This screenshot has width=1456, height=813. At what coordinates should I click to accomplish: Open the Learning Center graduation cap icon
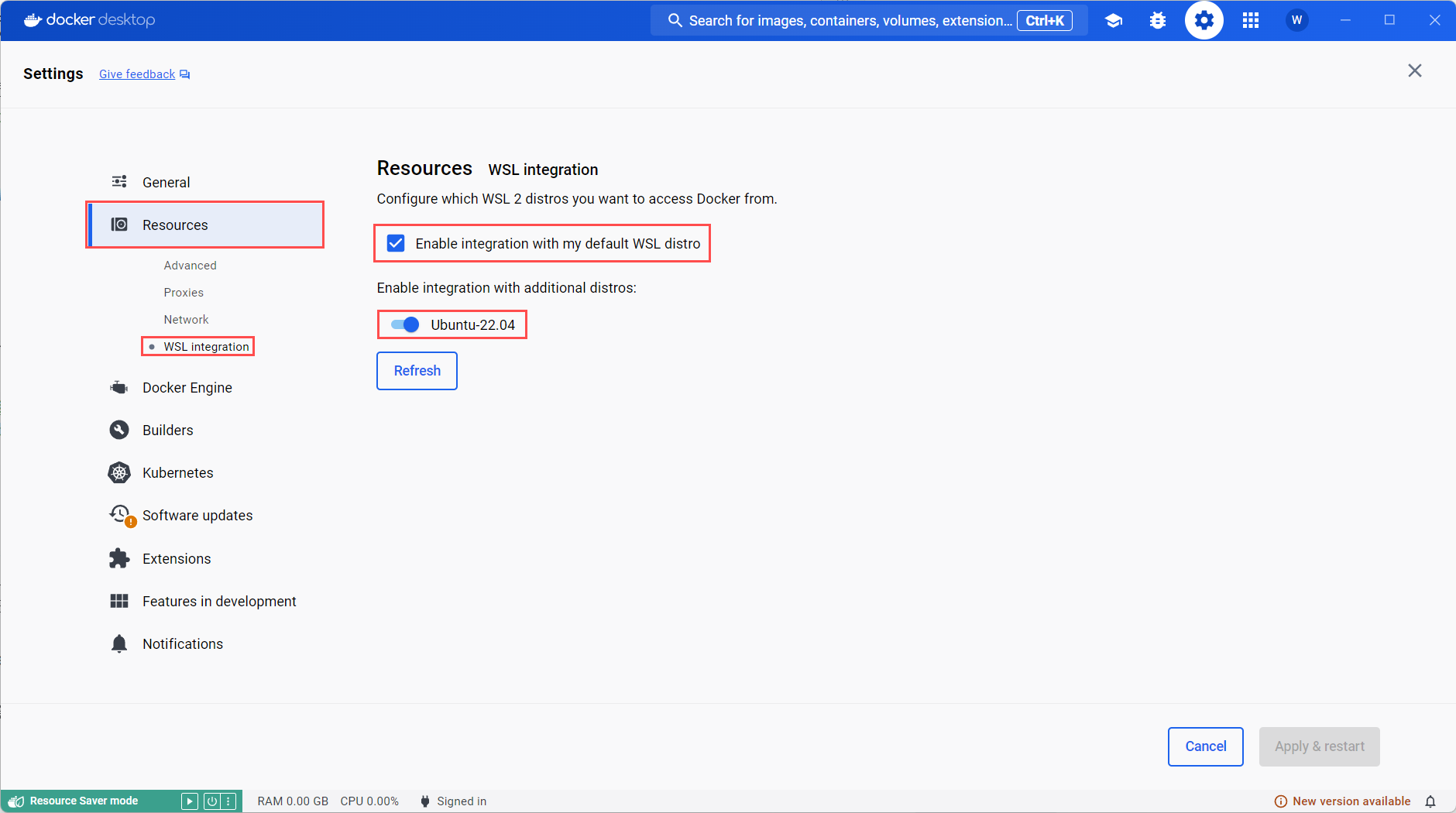click(x=1114, y=21)
